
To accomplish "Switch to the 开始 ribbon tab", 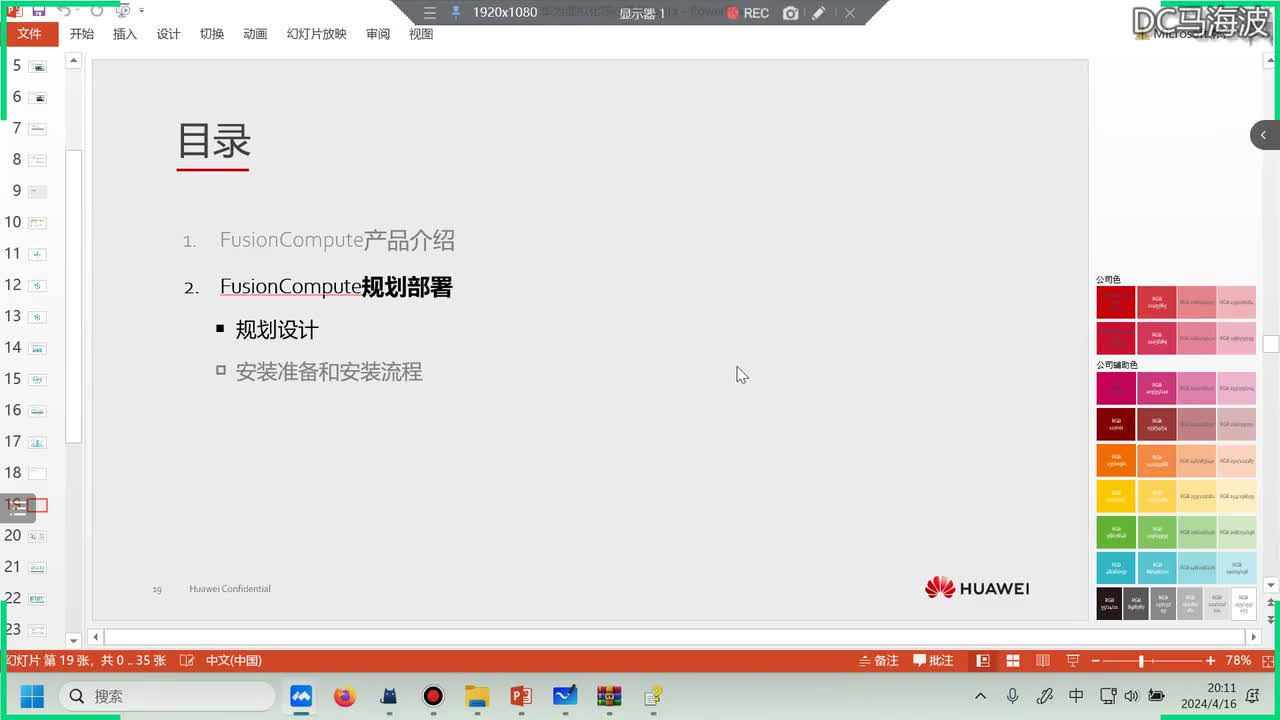I will coord(82,34).
